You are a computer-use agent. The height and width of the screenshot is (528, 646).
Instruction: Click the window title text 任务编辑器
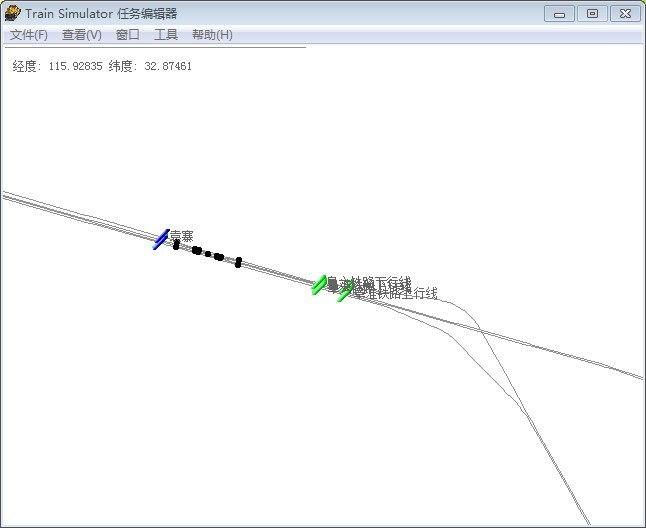146,14
